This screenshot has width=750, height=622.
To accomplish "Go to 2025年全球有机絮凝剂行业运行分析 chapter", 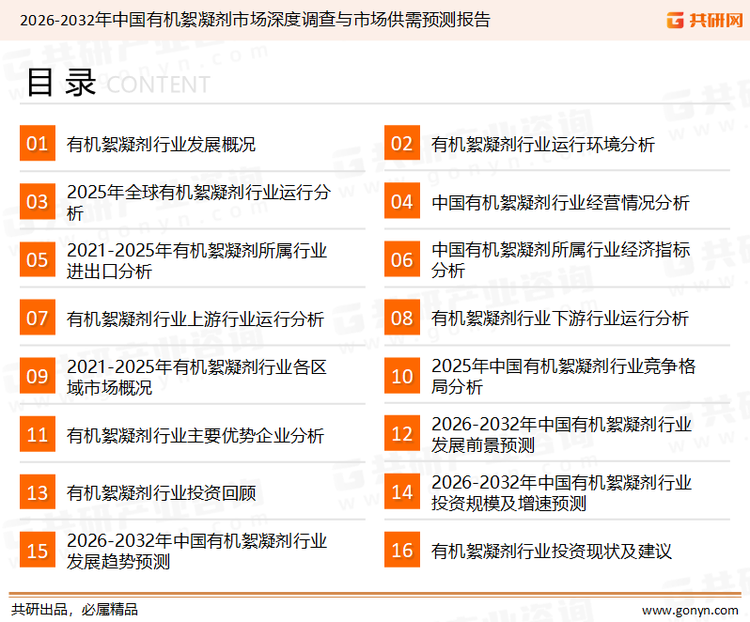I will (197, 202).
